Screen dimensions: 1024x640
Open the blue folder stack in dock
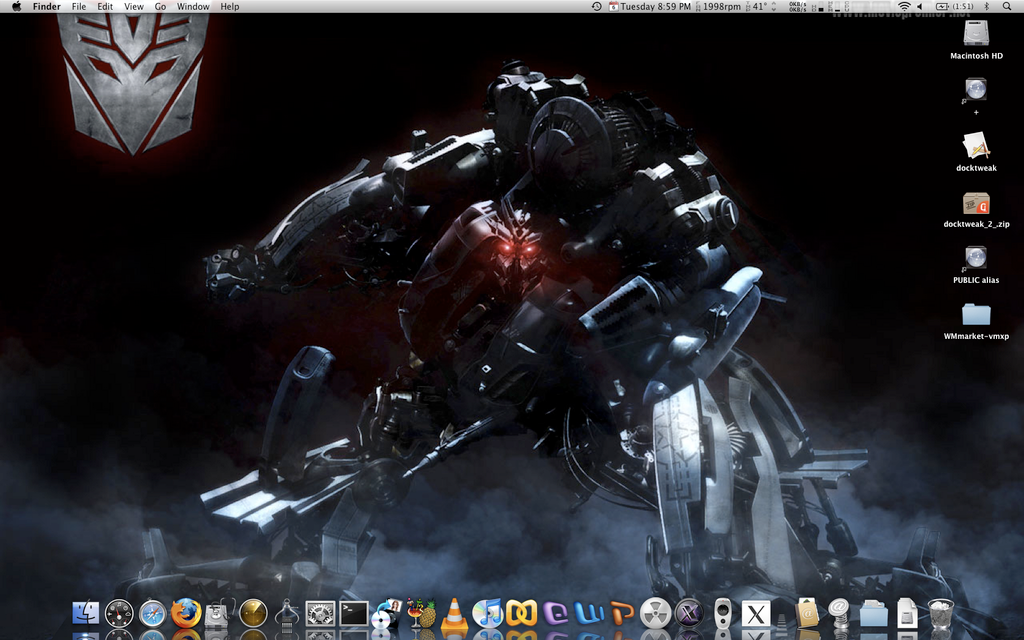coord(873,614)
